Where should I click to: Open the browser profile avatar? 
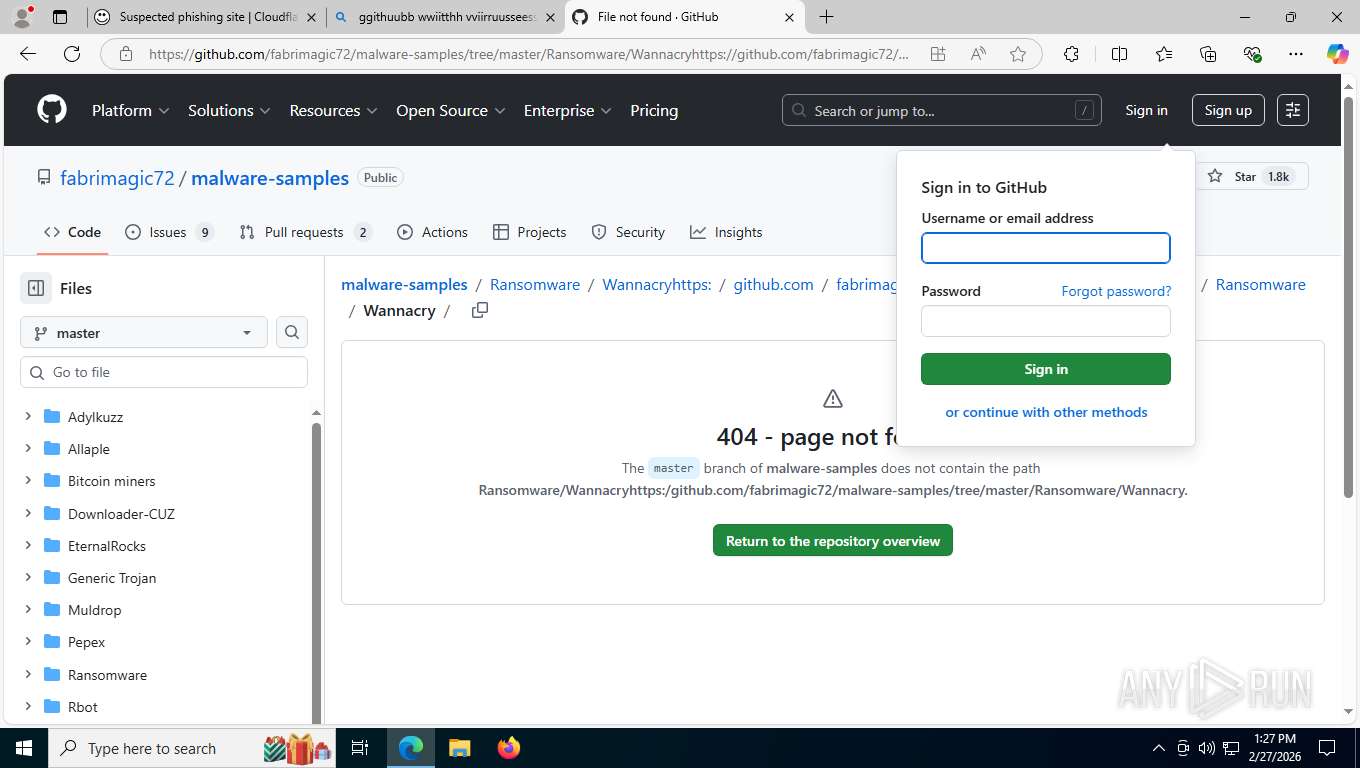(22, 17)
